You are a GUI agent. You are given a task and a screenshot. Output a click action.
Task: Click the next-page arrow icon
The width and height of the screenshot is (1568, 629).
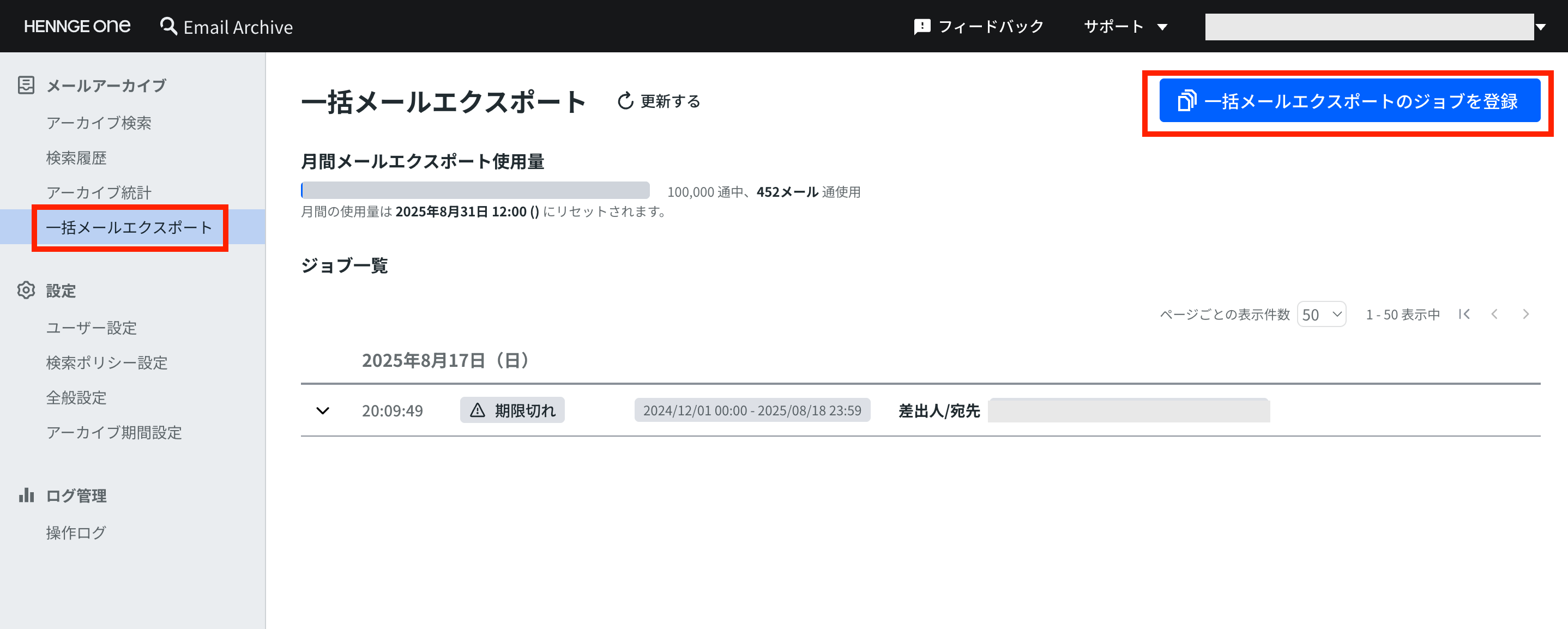tap(1526, 314)
